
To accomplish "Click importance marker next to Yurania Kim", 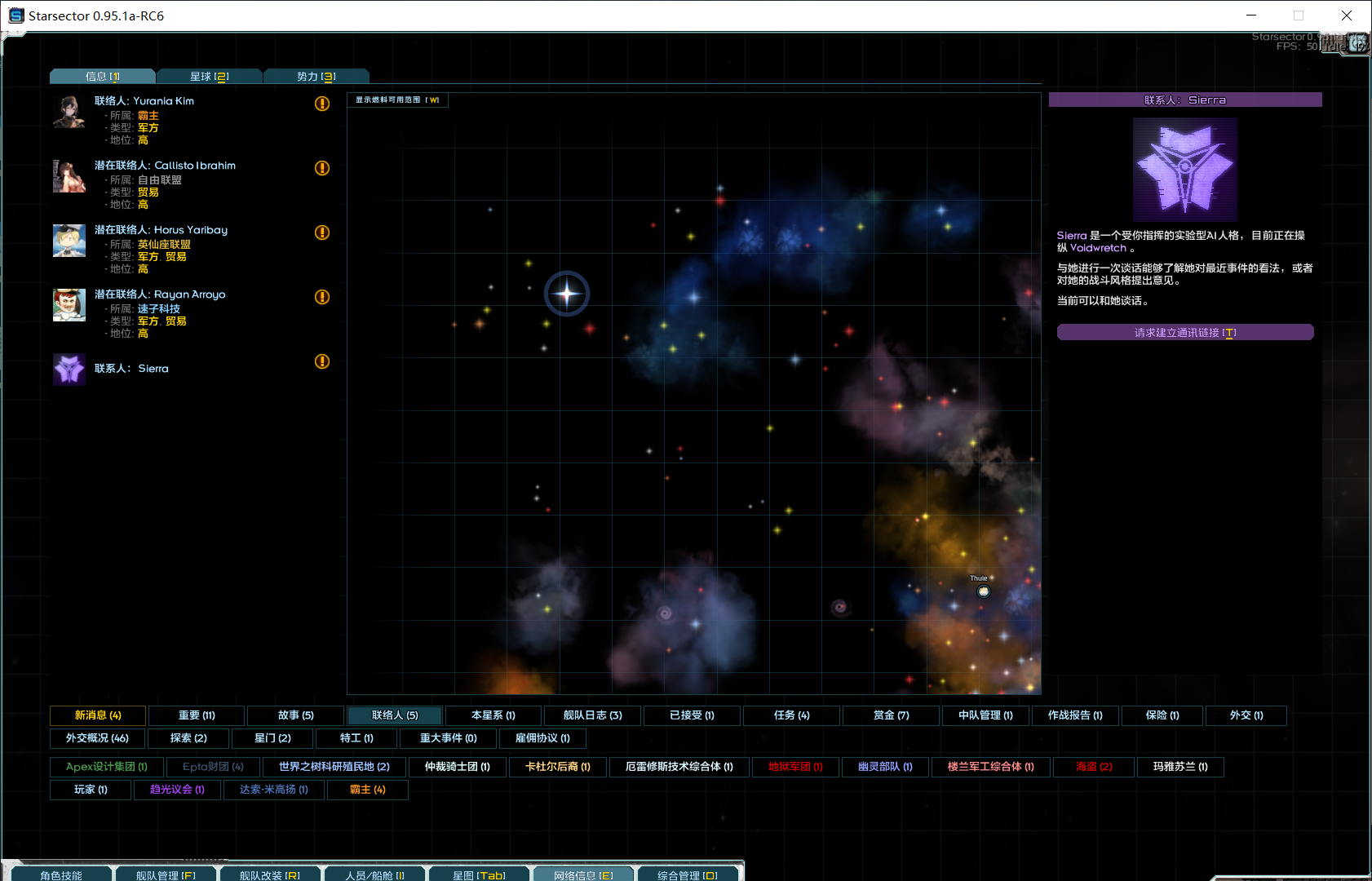I will coord(322,104).
